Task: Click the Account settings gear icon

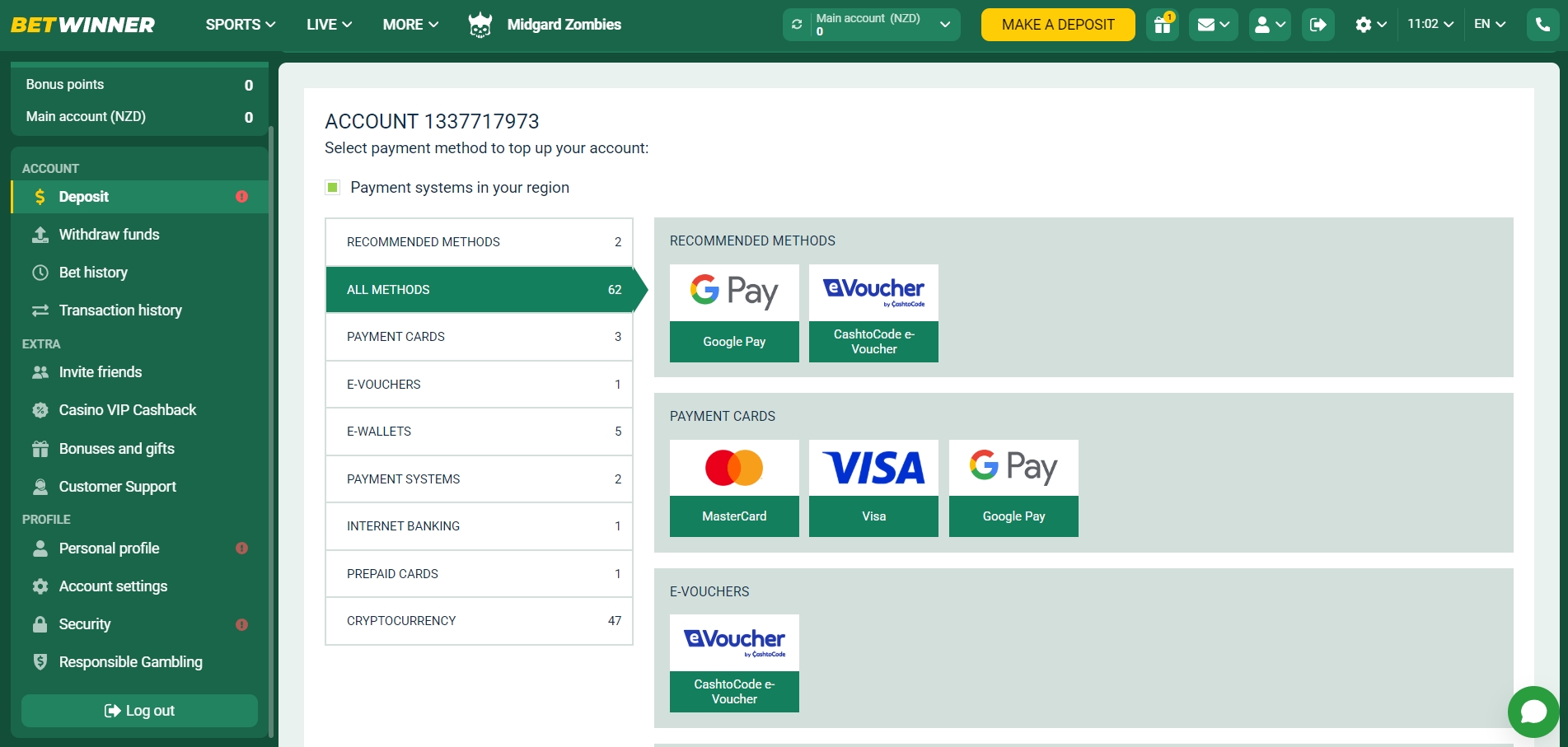Action: (40, 586)
